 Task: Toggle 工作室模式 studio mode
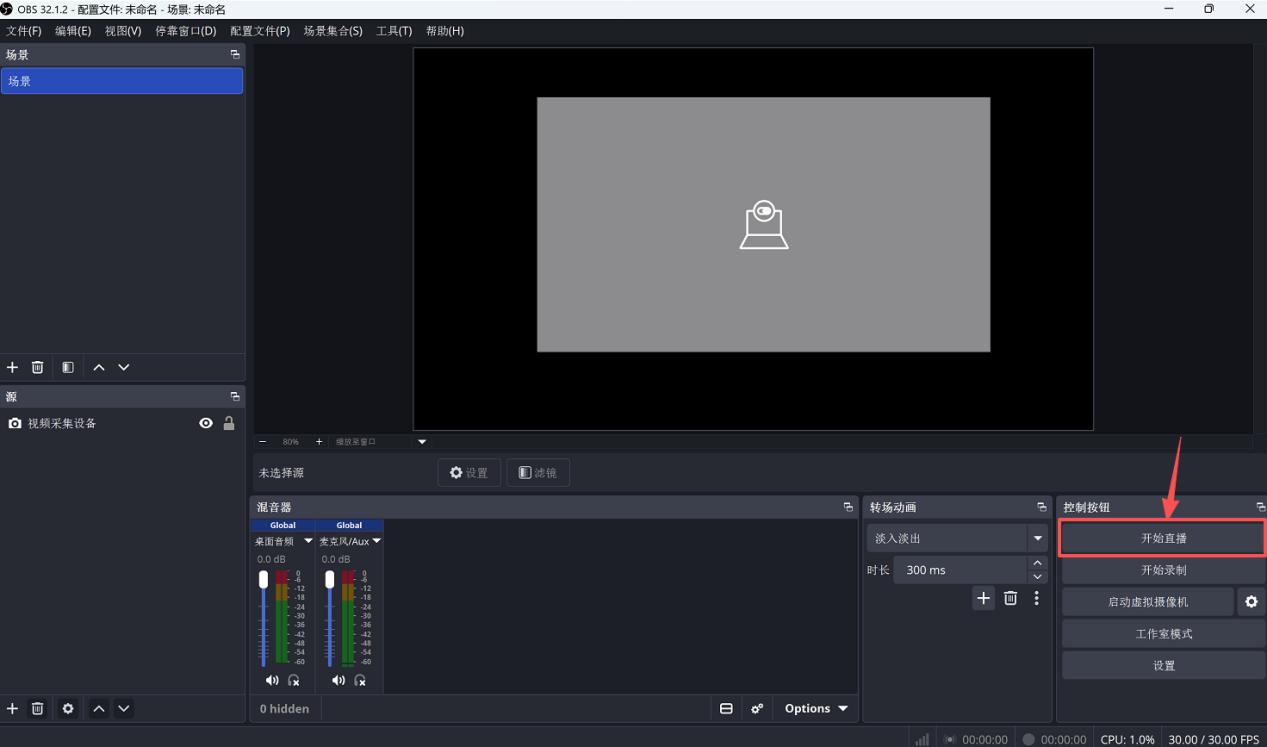tap(1164, 634)
